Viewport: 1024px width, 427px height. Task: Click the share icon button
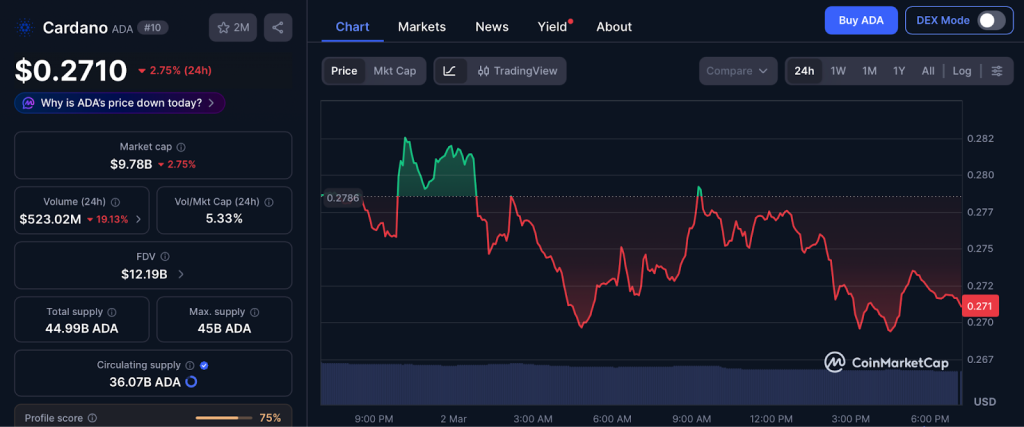pos(278,27)
